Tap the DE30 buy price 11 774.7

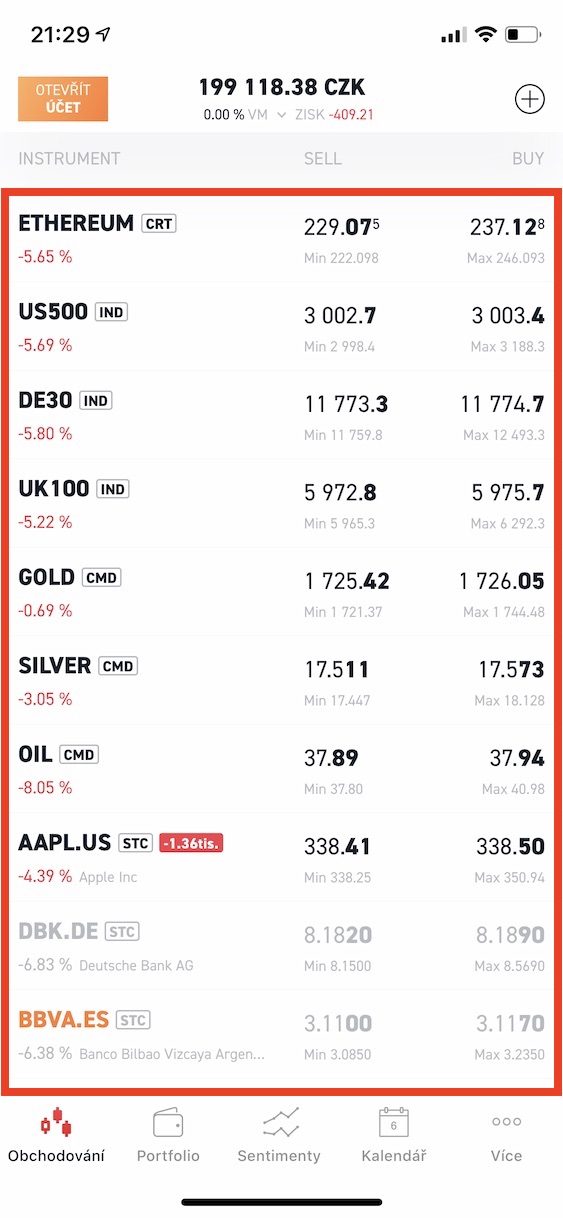coord(502,405)
